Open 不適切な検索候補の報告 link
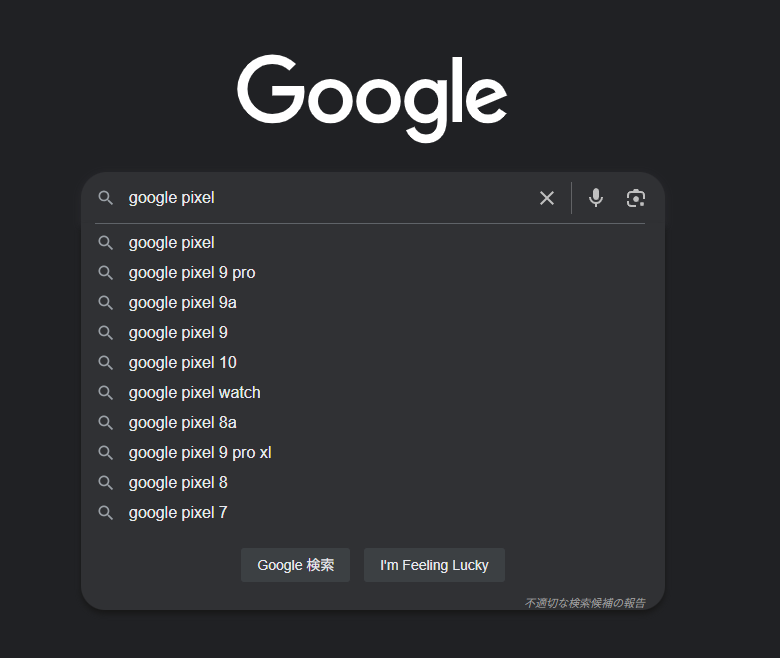Image resolution: width=780 pixels, height=658 pixels. point(585,603)
